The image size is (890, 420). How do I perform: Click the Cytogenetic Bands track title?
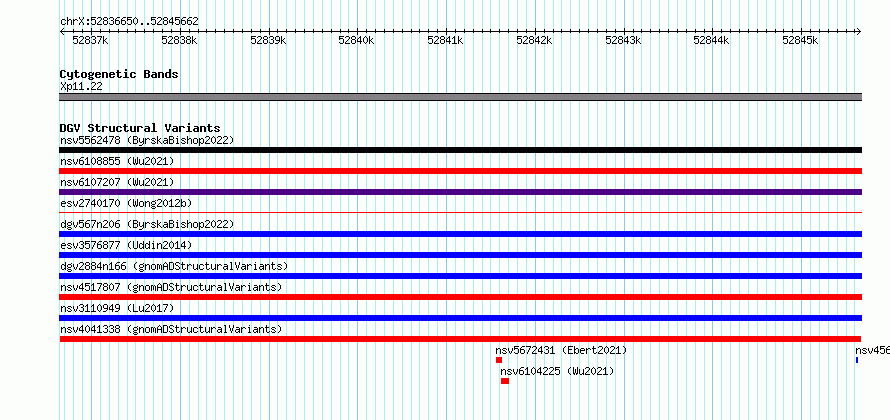coord(119,74)
